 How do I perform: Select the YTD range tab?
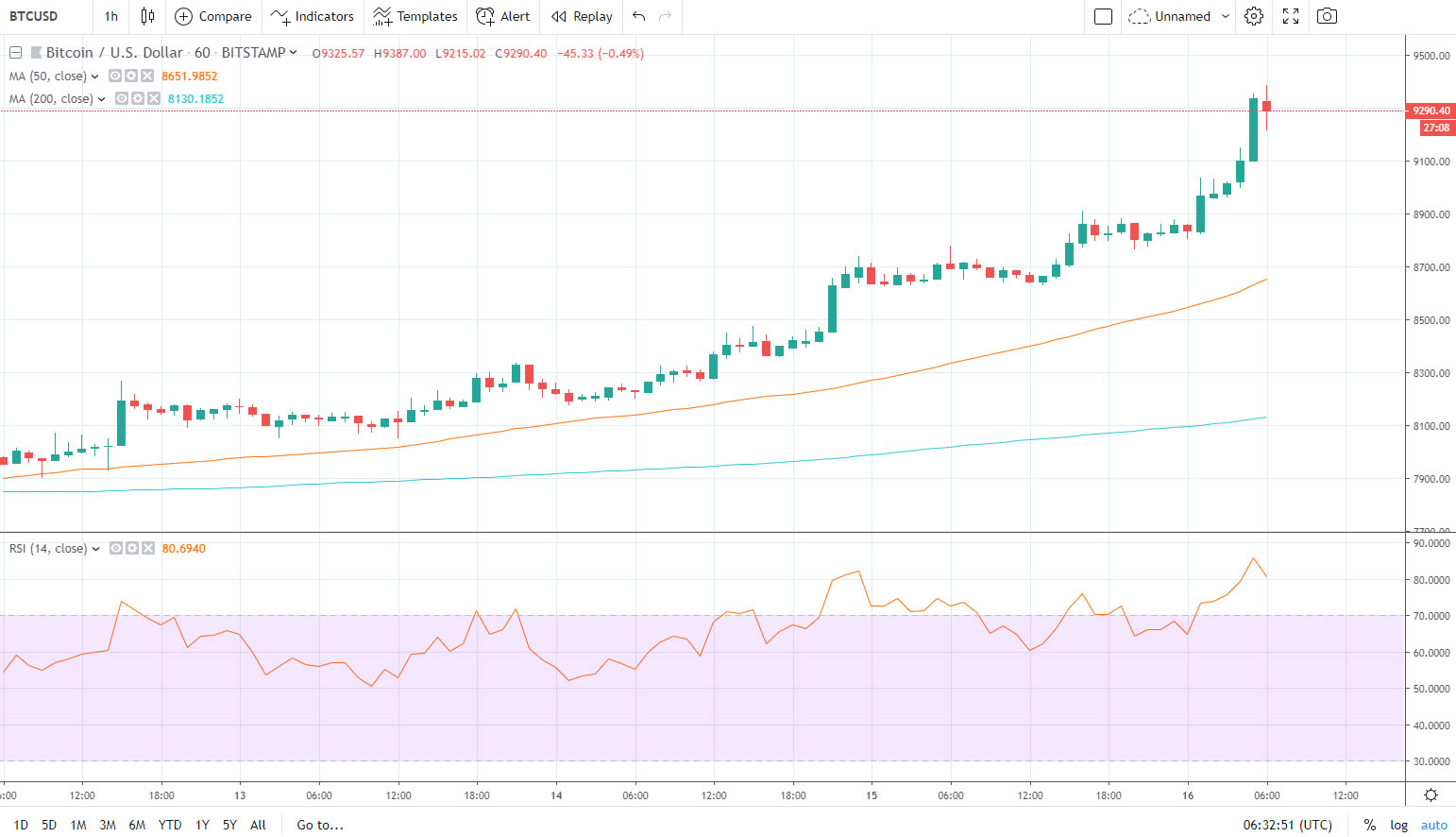pos(170,824)
